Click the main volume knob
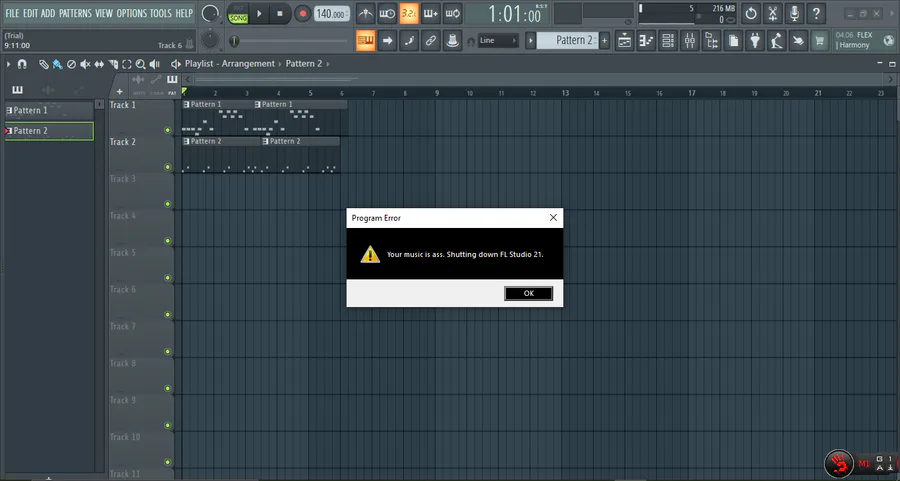 click(210, 13)
